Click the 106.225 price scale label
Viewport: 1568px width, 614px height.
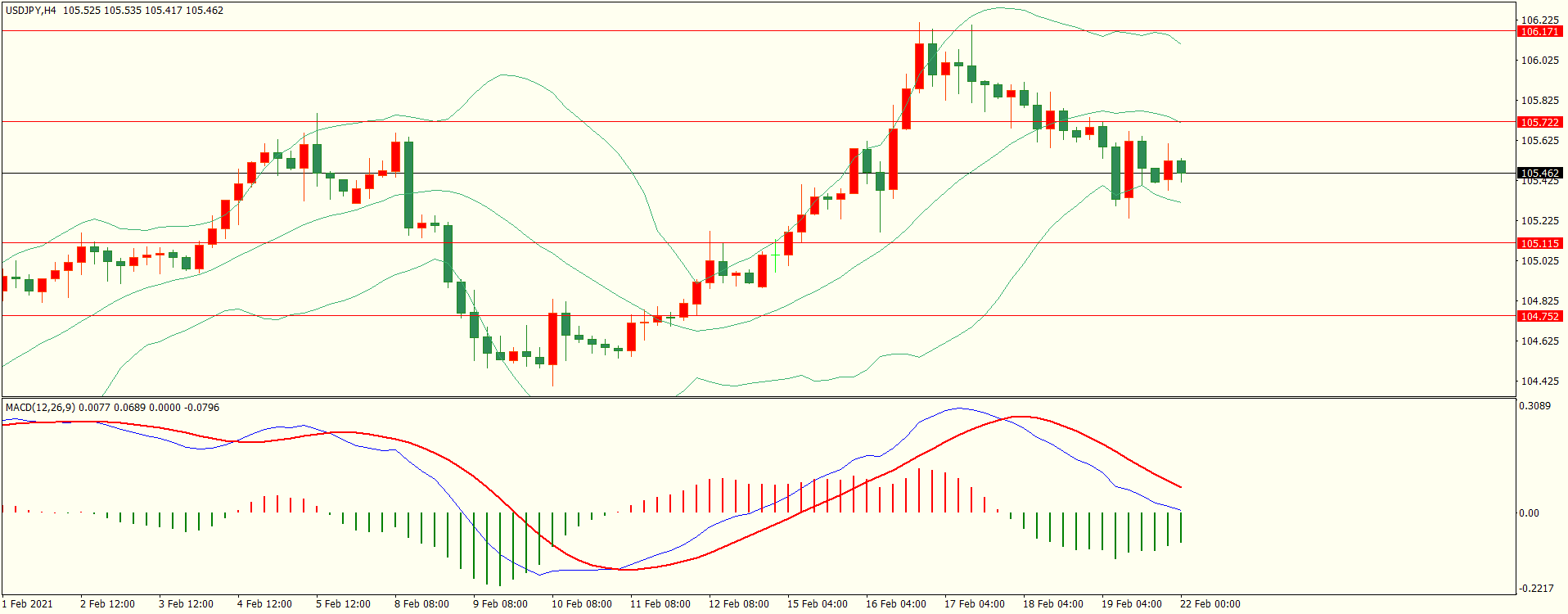[1539, 20]
